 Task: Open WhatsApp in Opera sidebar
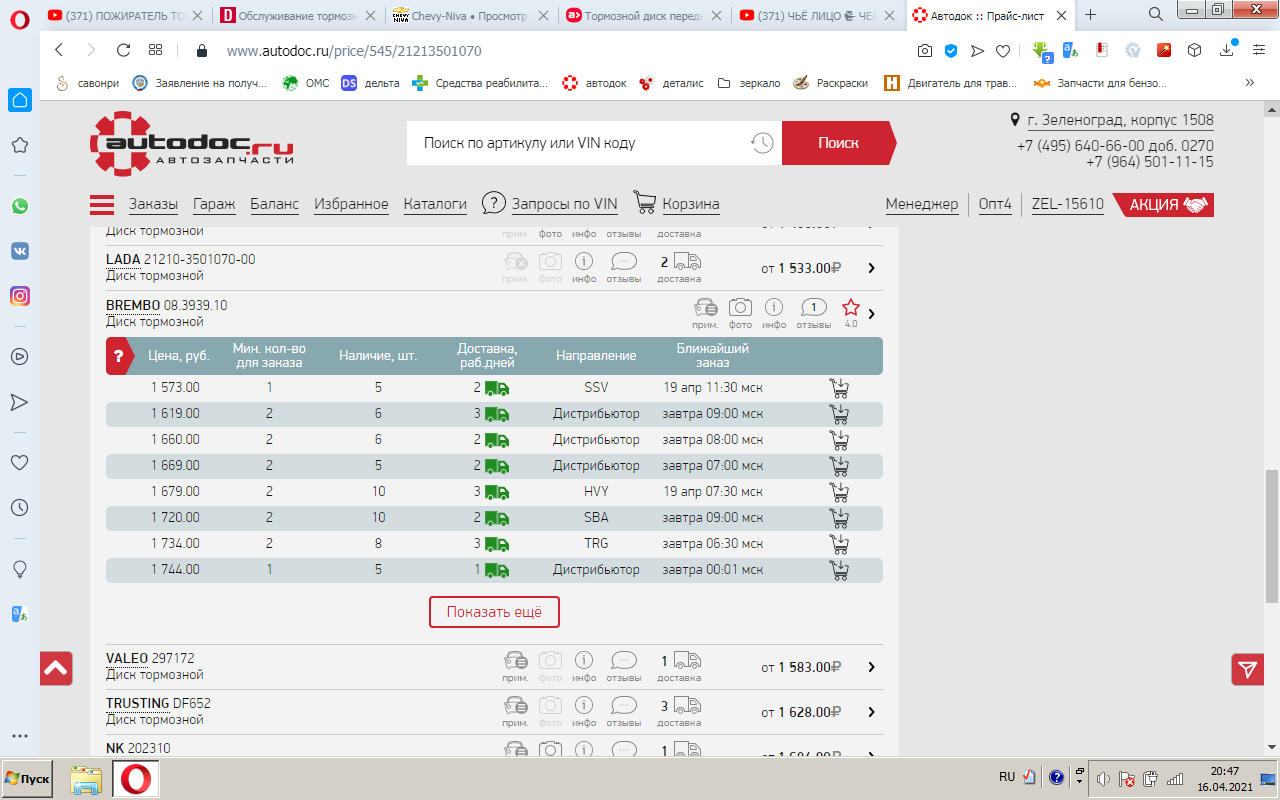[19, 206]
